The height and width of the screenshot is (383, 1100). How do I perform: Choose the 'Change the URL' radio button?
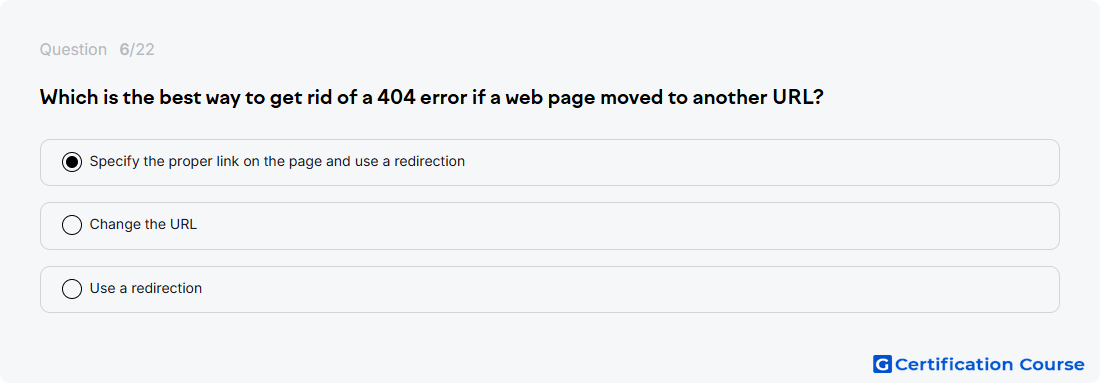tap(72, 225)
